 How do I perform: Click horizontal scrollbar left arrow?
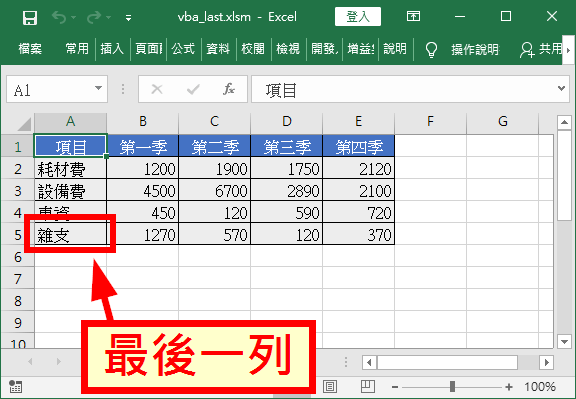[369, 363]
